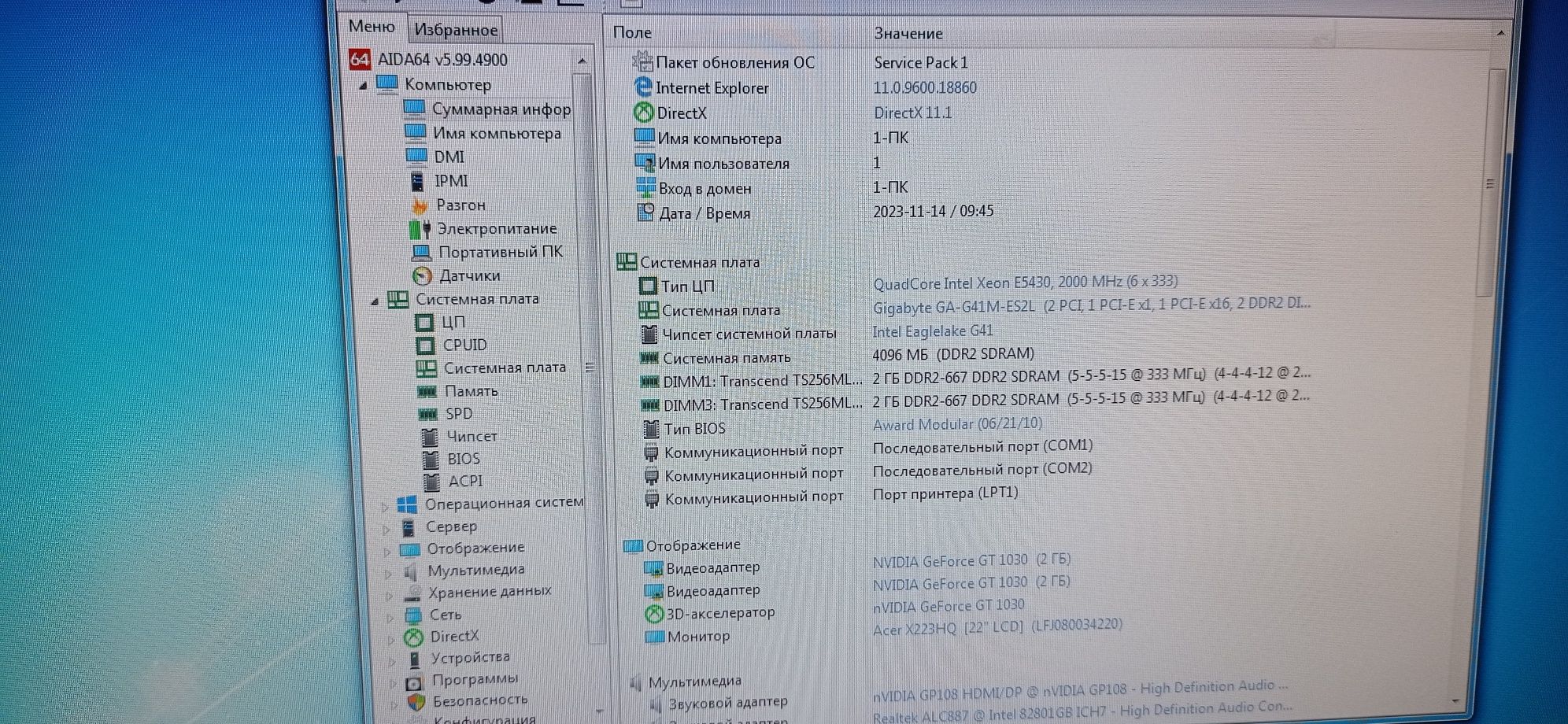Click the tree panel scroll-up arrow

click(582, 61)
